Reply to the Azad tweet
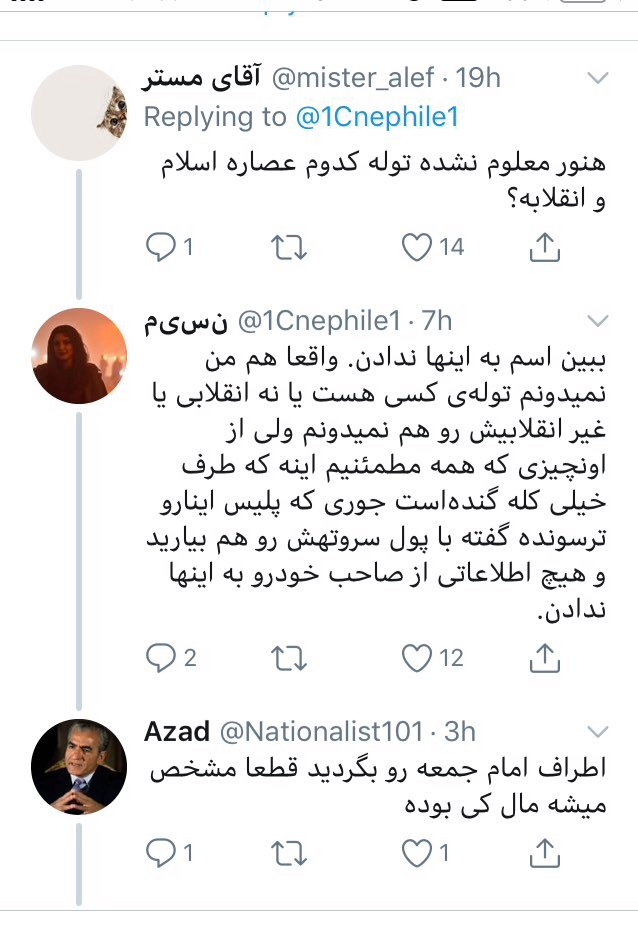 click(x=161, y=852)
